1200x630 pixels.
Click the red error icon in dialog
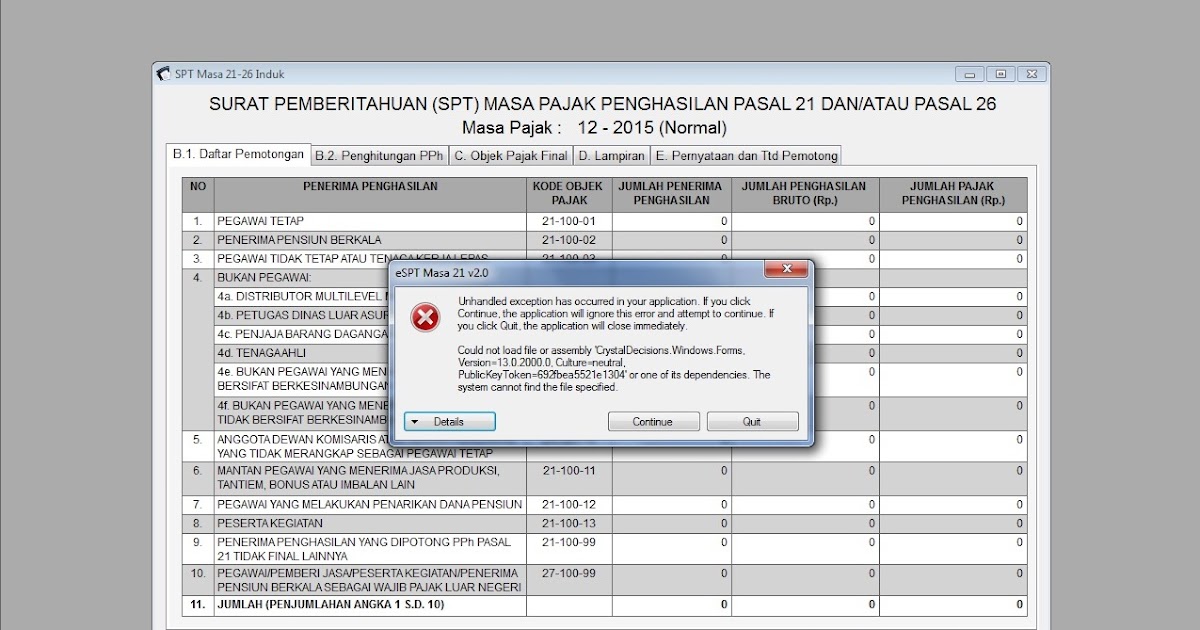[x=426, y=318]
